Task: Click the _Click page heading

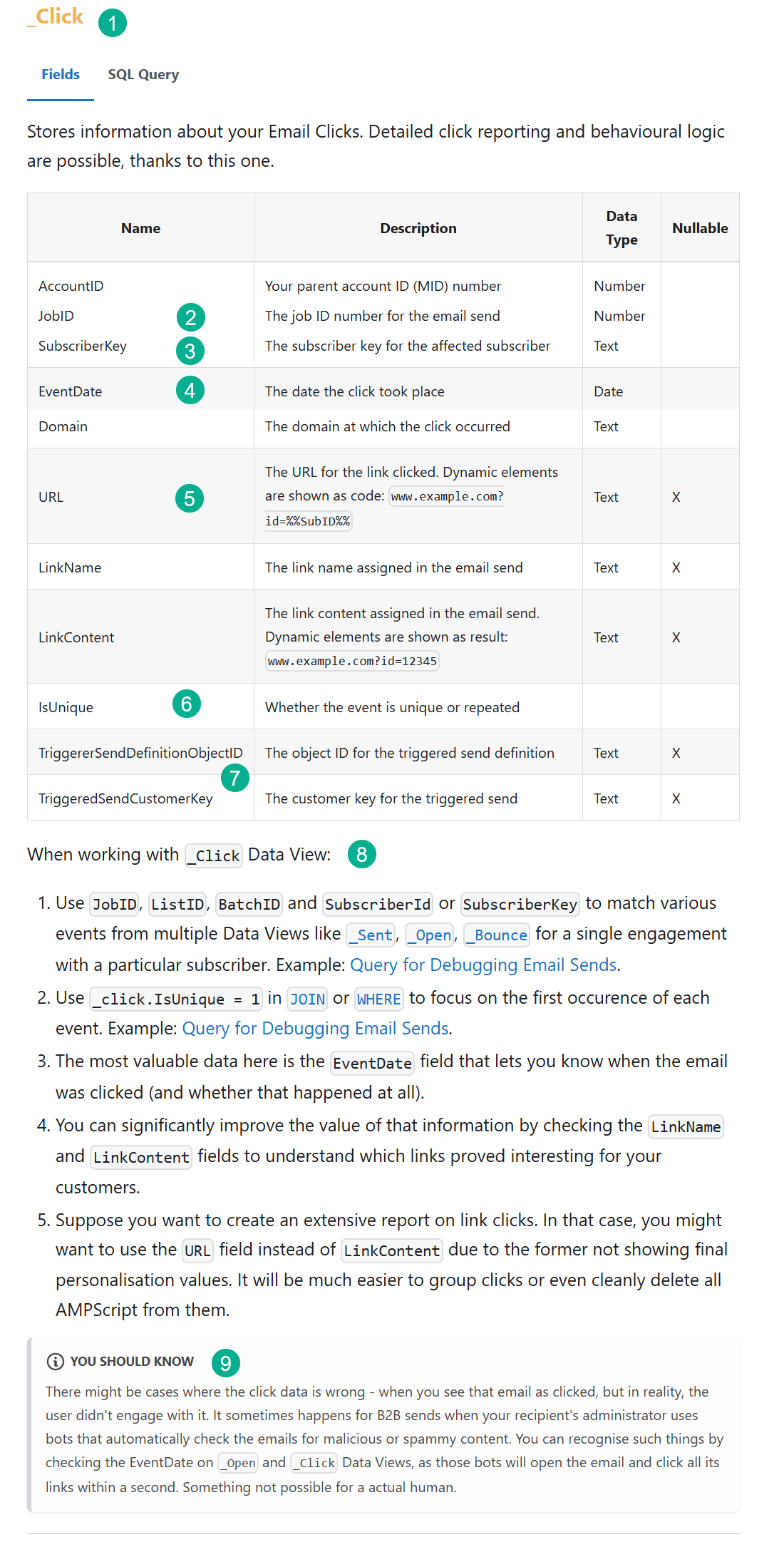Action: (54, 16)
